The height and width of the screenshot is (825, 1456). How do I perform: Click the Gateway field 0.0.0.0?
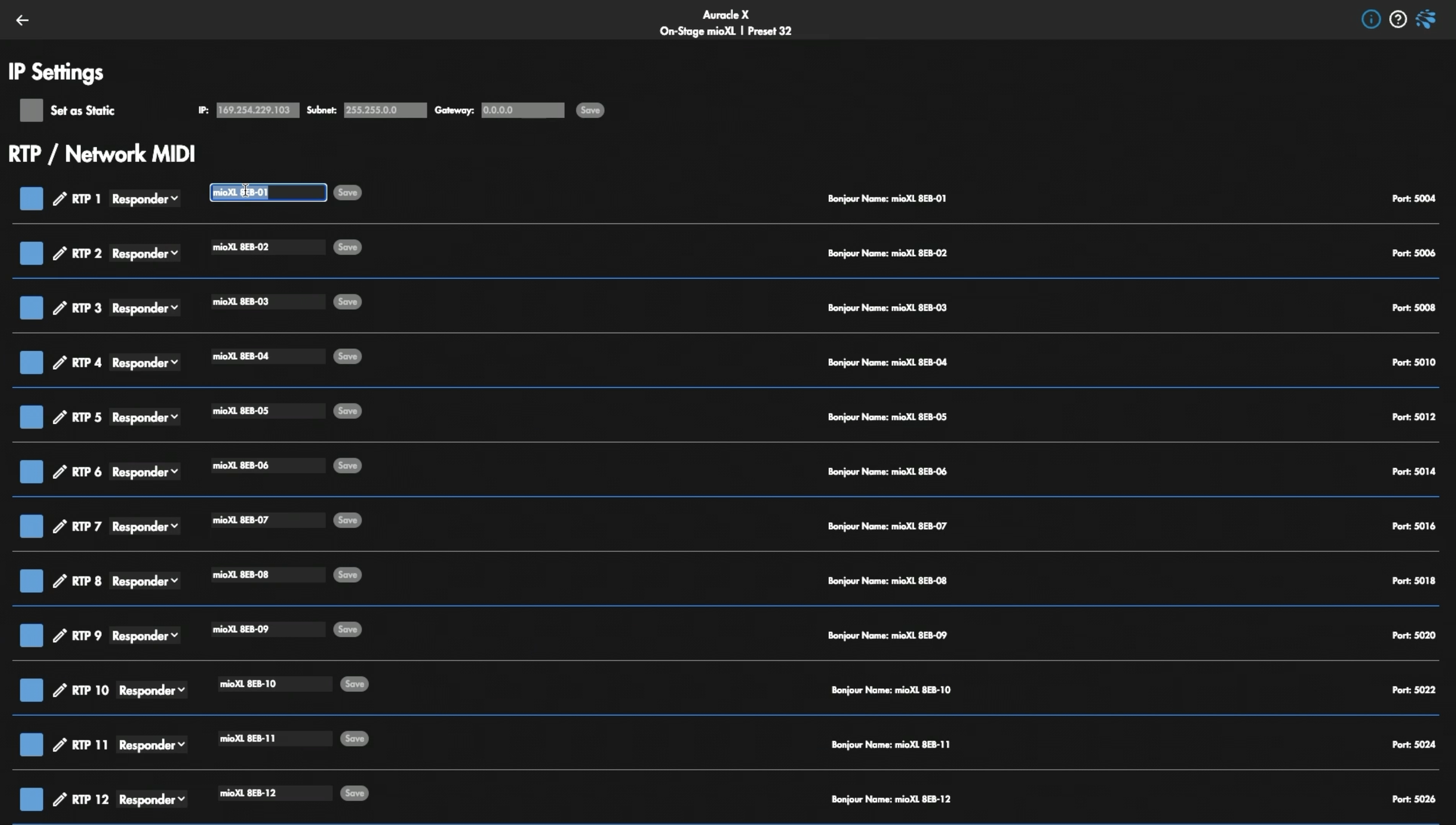click(522, 110)
